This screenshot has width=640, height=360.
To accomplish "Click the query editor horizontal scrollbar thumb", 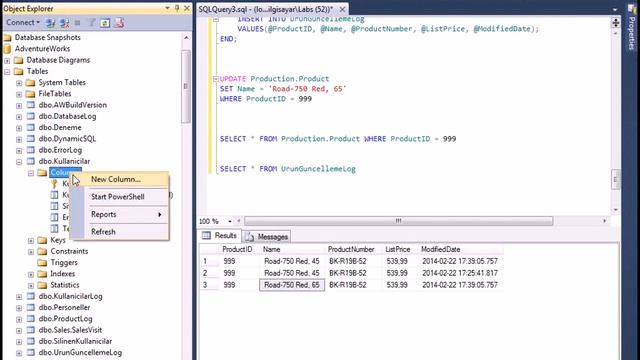I will pyautogui.click(x=398, y=221).
